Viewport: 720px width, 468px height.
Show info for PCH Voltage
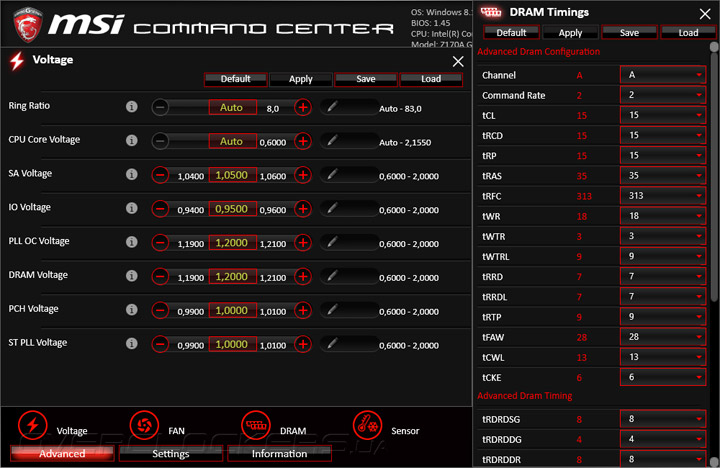coord(132,310)
